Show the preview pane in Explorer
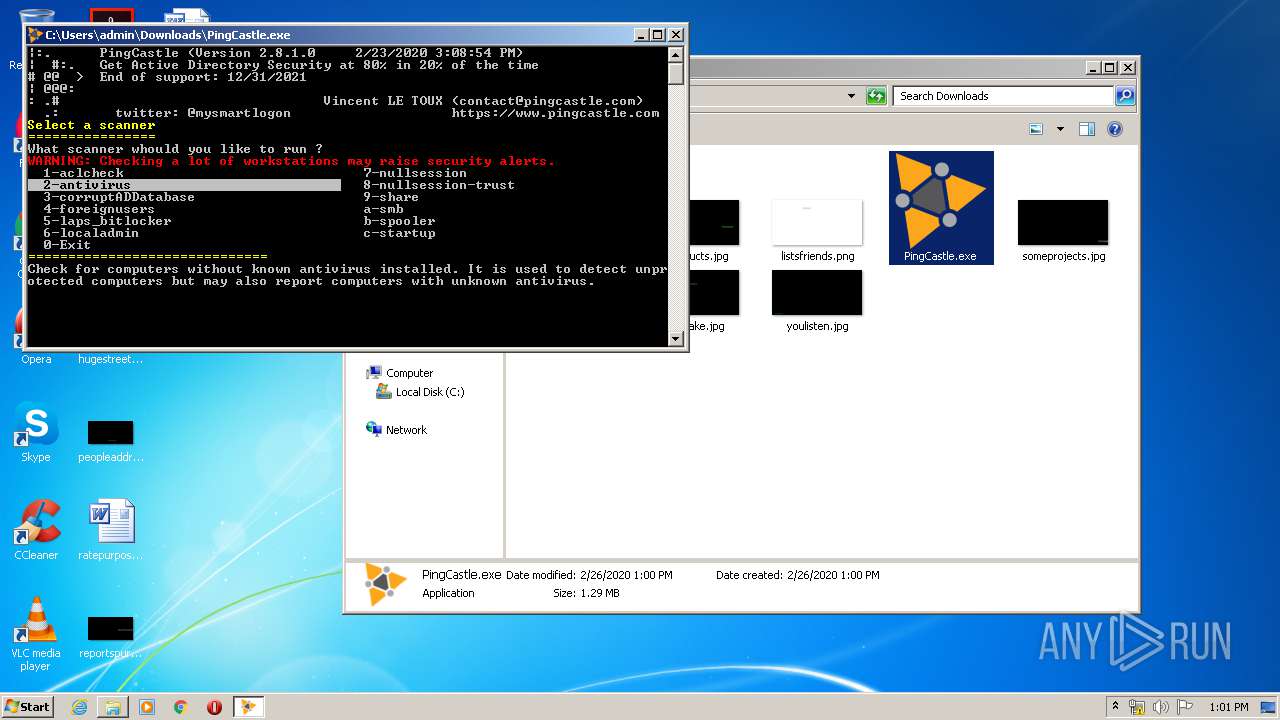This screenshot has width=1280, height=720. pyautogui.click(x=1087, y=129)
